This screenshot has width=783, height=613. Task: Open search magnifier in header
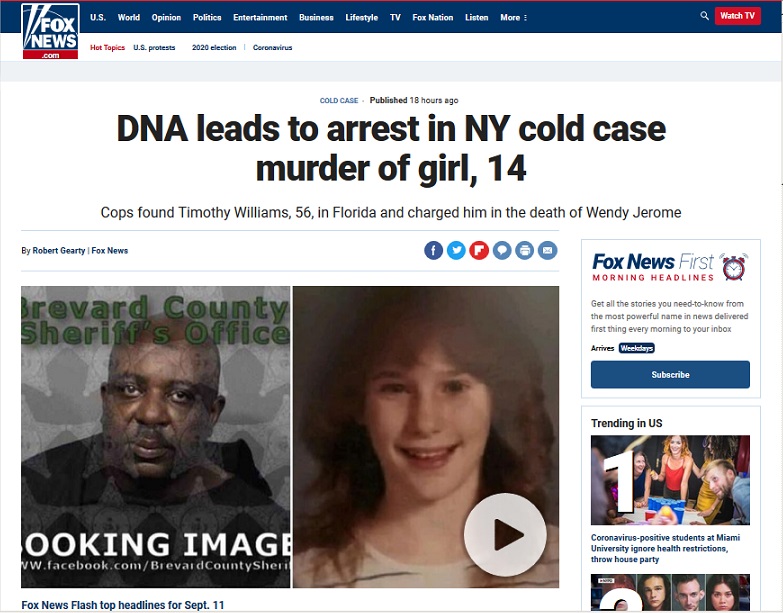pos(704,16)
